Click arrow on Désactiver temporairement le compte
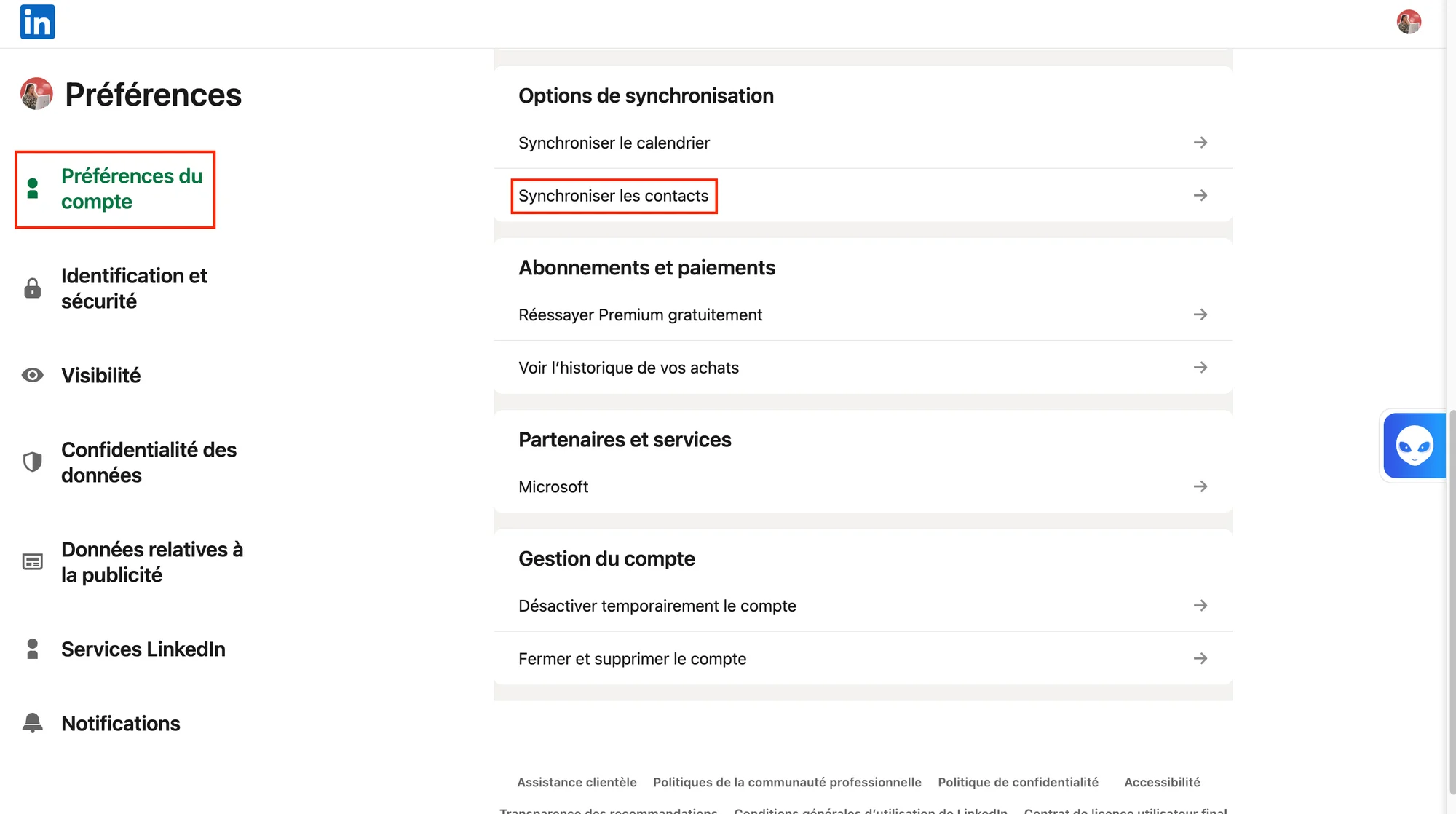This screenshot has height=814, width=1456. [1200, 606]
